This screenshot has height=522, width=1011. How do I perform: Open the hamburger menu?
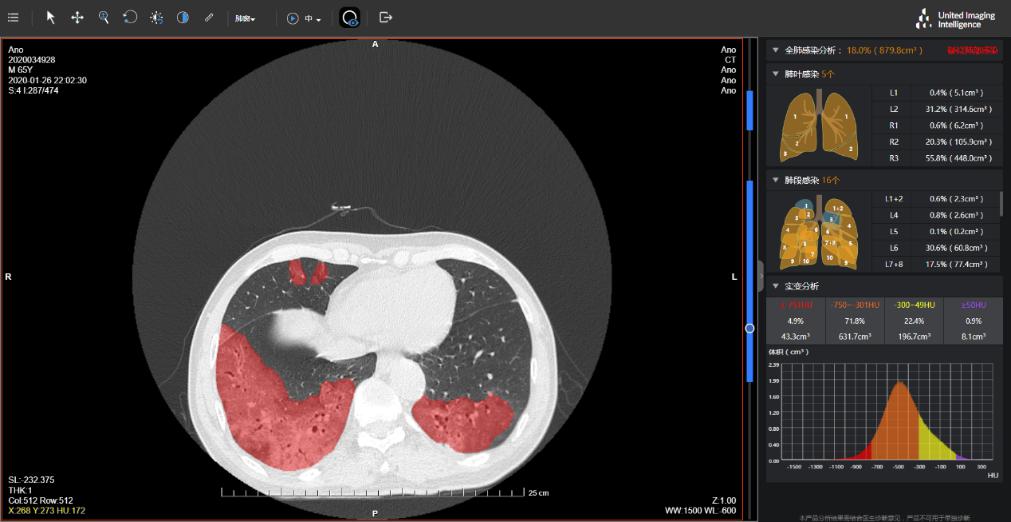pyautogui.click(x=13, y=17)
